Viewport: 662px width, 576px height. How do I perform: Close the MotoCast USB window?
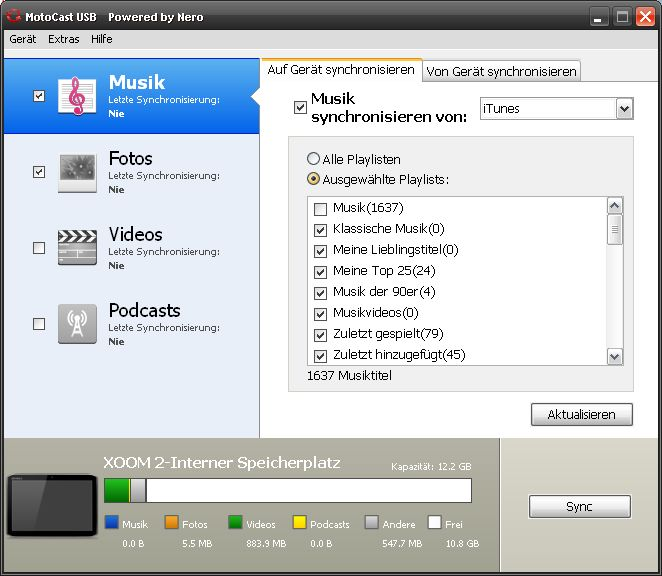point(646,17)
